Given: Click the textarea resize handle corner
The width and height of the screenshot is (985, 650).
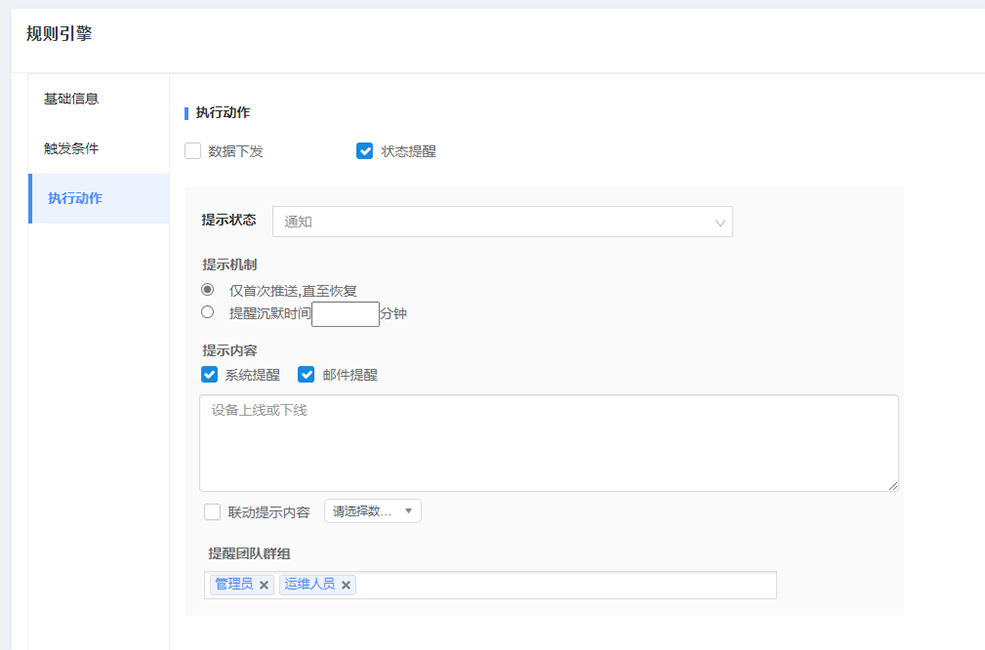Looking at the screenshot, I should point(893,486).
